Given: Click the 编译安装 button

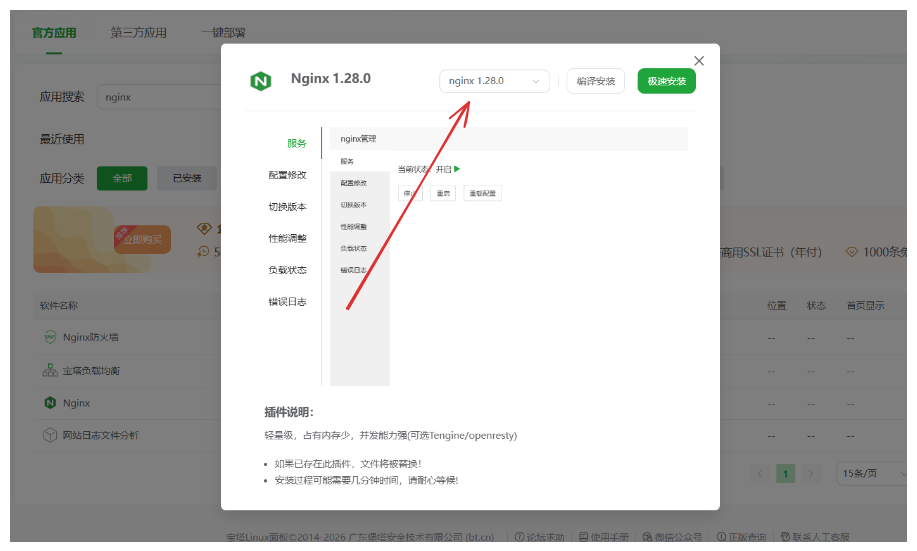Looking at the screenshot, I should click(x=596, y=81).
